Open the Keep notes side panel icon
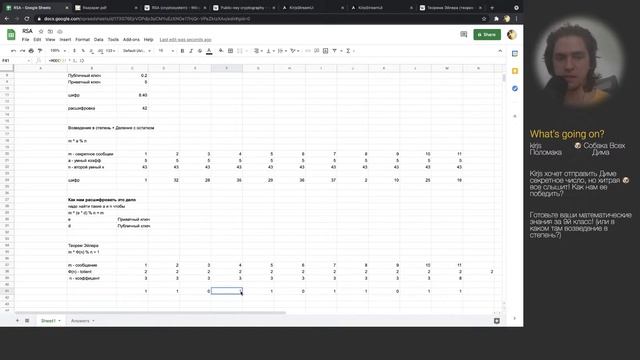 515,71
